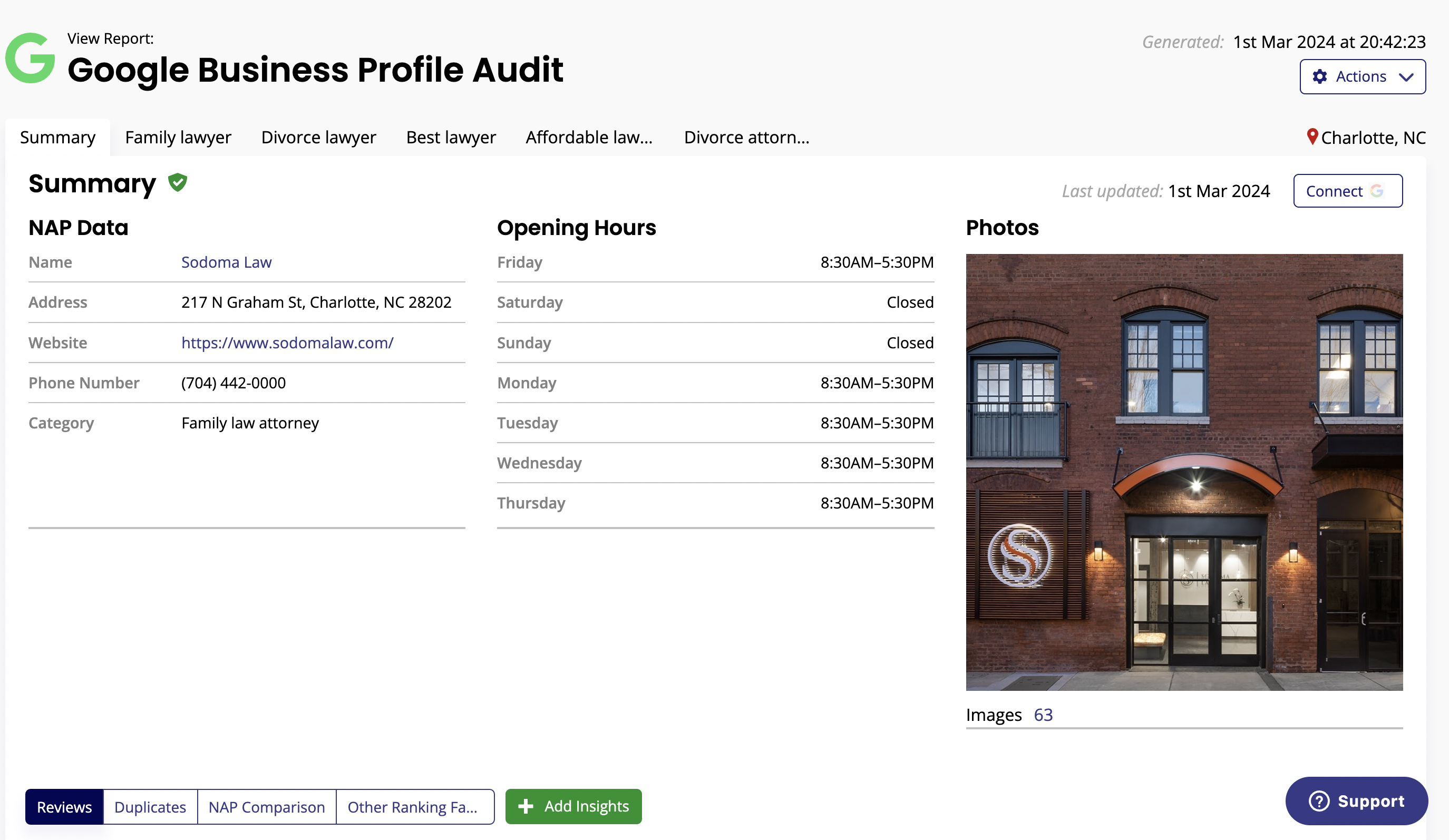
Task: Open the sodomalaw.com website link
Action: point(287,343)
